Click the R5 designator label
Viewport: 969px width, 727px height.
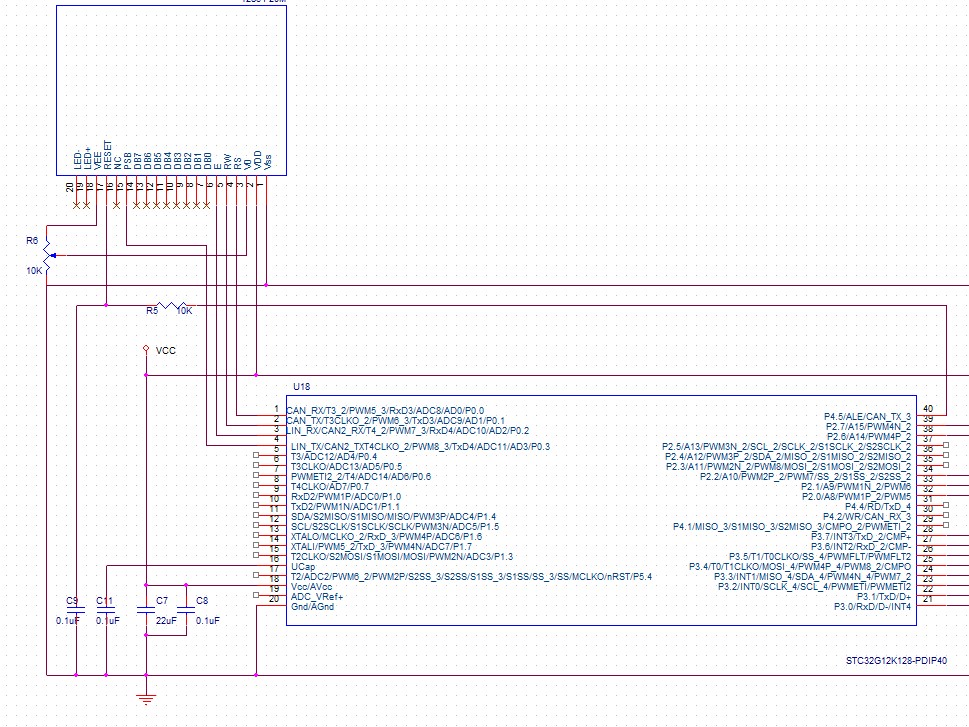(x=152, y=310)
